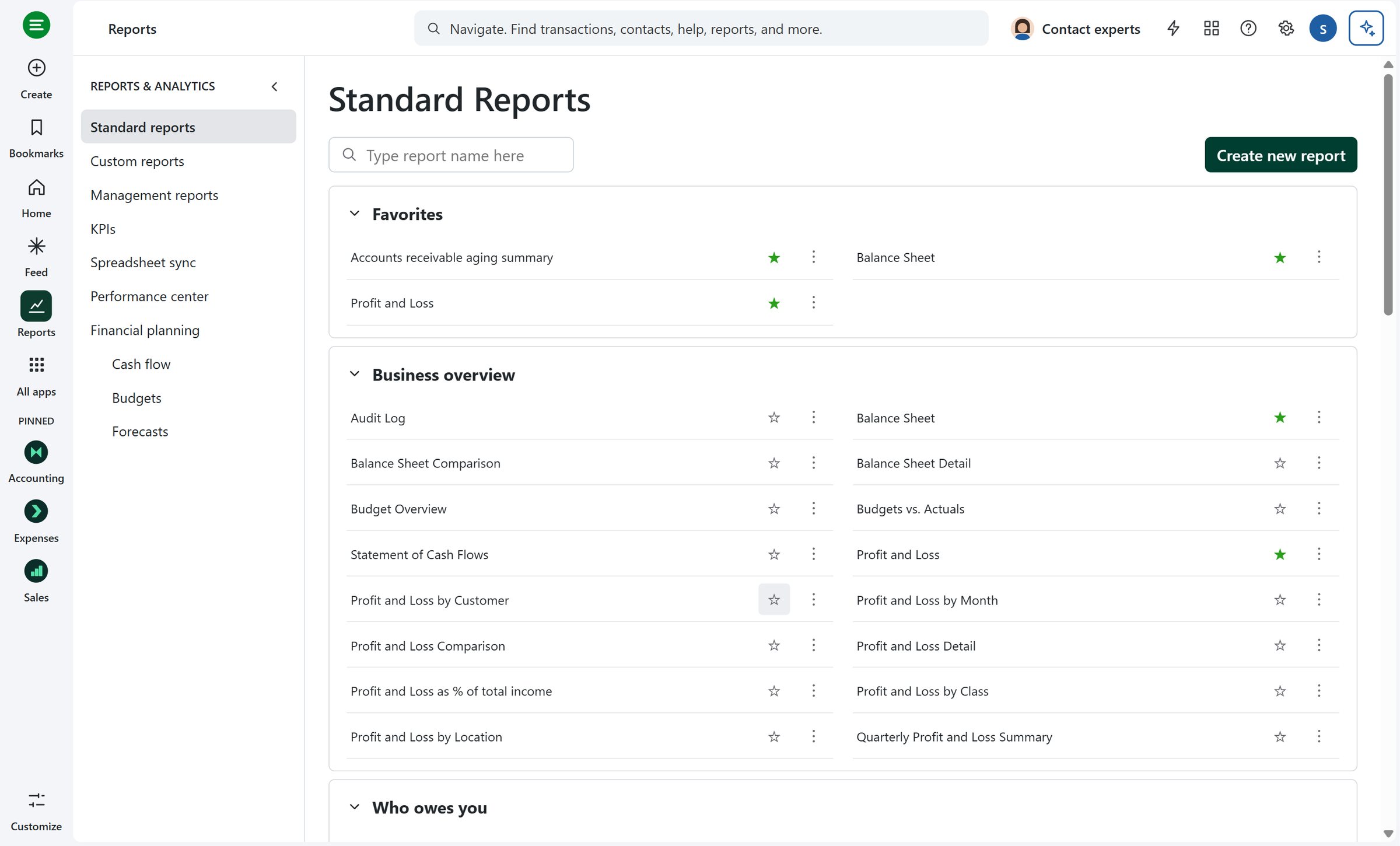Image resolution: width=1400 pixels, height=846 pixels.
Task: Favorite the Audit Log report star
Action: 774,418
